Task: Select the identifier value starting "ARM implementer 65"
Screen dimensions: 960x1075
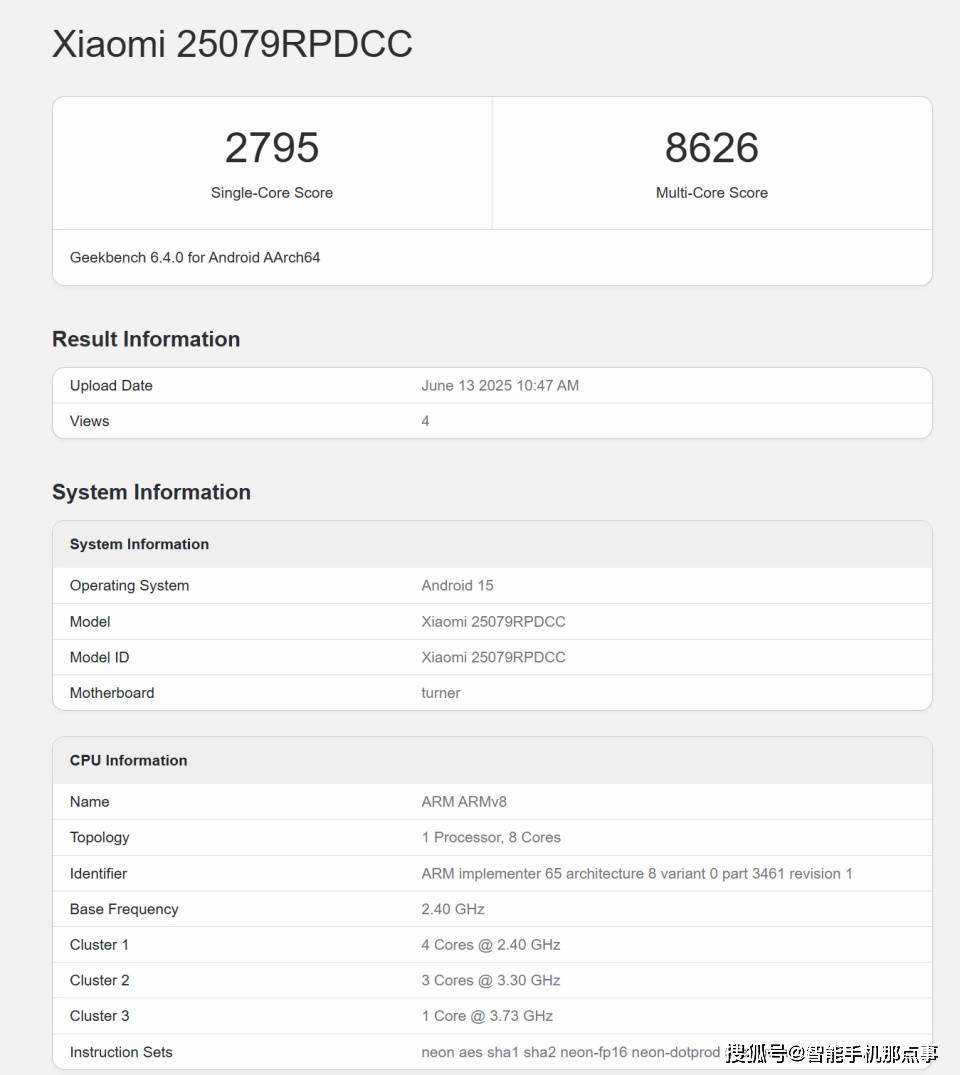Action: (x=637, y=873)
